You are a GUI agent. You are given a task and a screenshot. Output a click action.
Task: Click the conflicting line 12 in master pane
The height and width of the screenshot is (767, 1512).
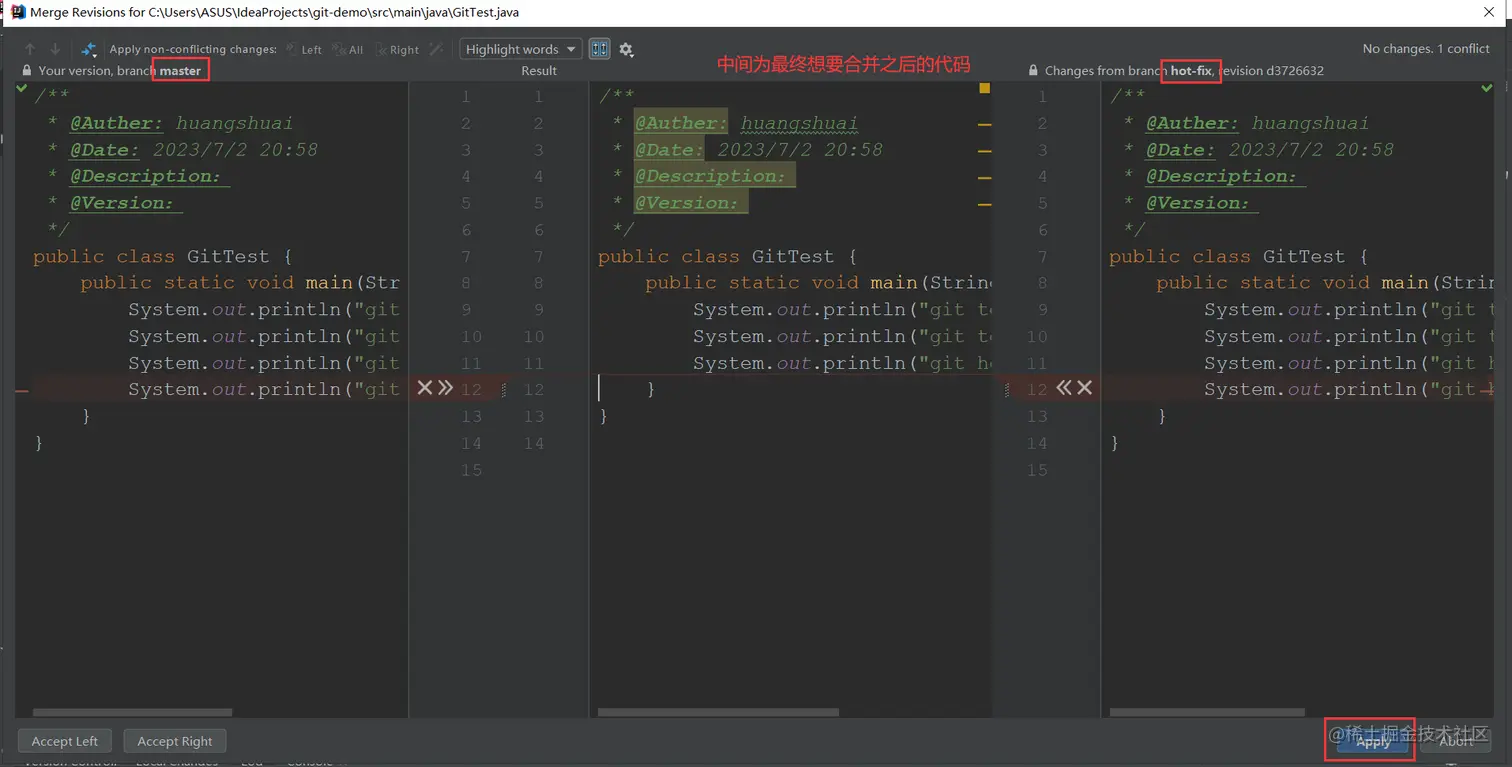pos(264,390)
